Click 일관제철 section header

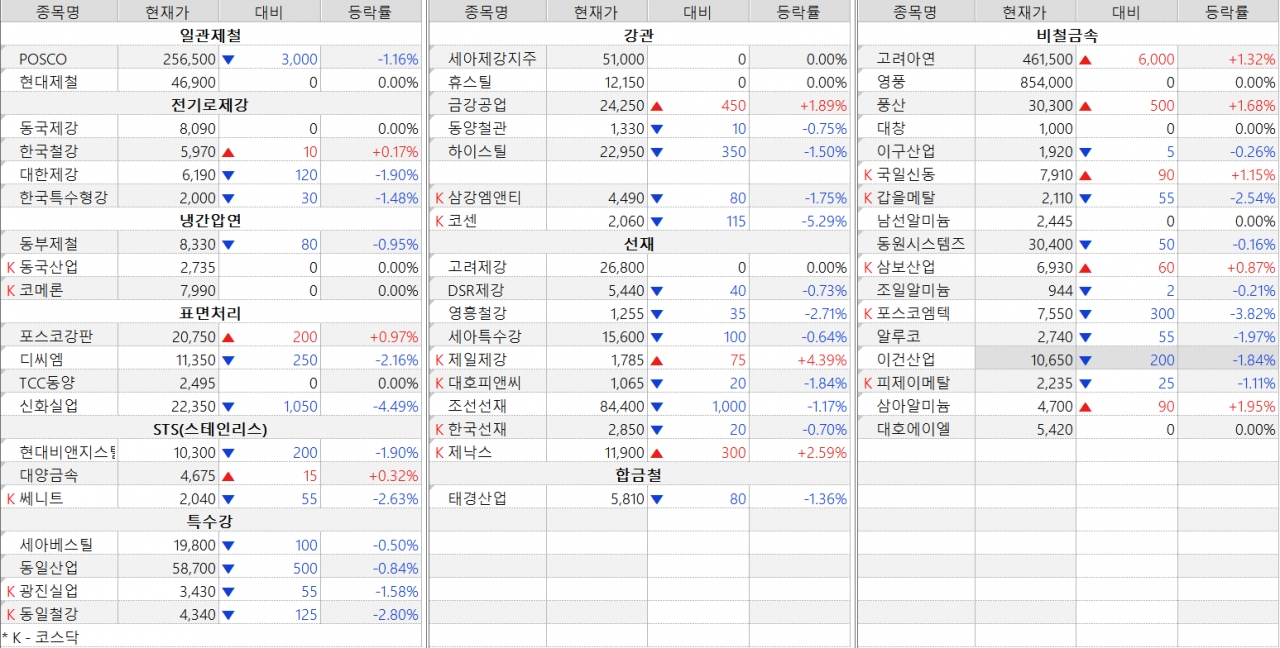pos(211,35)
